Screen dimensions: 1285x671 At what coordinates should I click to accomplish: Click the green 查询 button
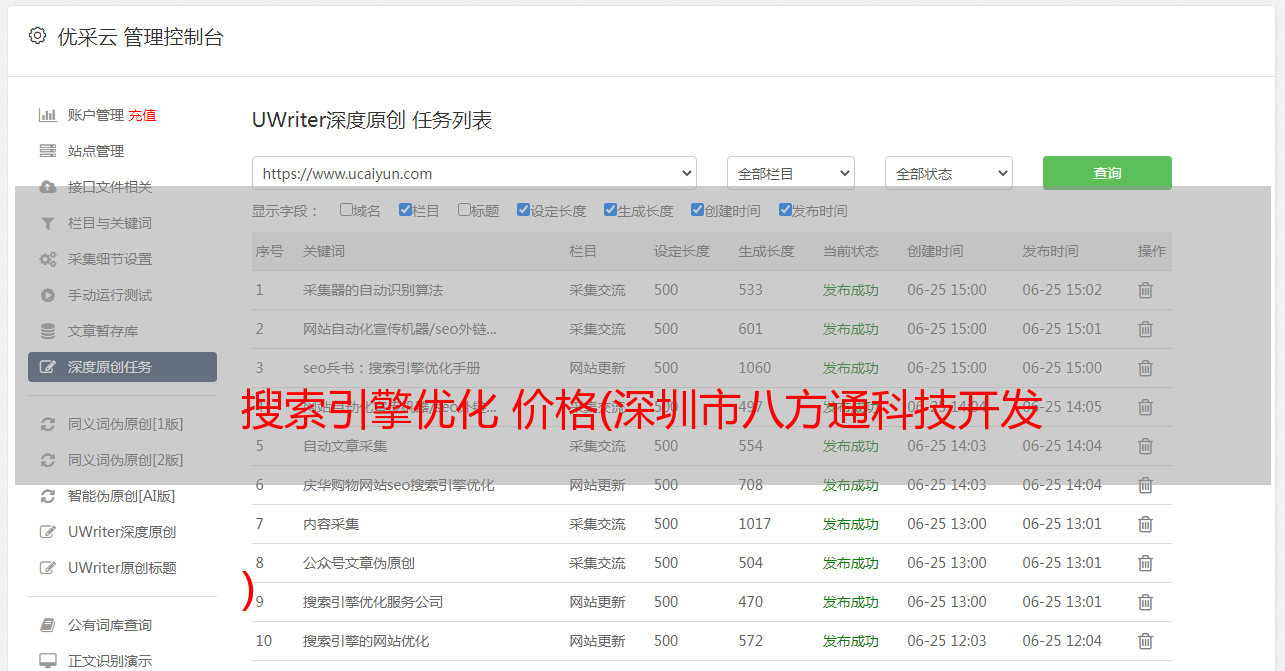1106,173
